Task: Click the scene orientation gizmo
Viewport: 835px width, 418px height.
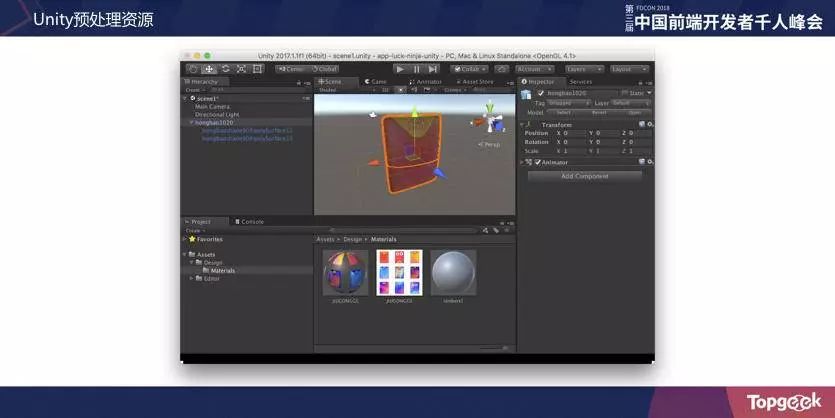Action: [490, 120]
